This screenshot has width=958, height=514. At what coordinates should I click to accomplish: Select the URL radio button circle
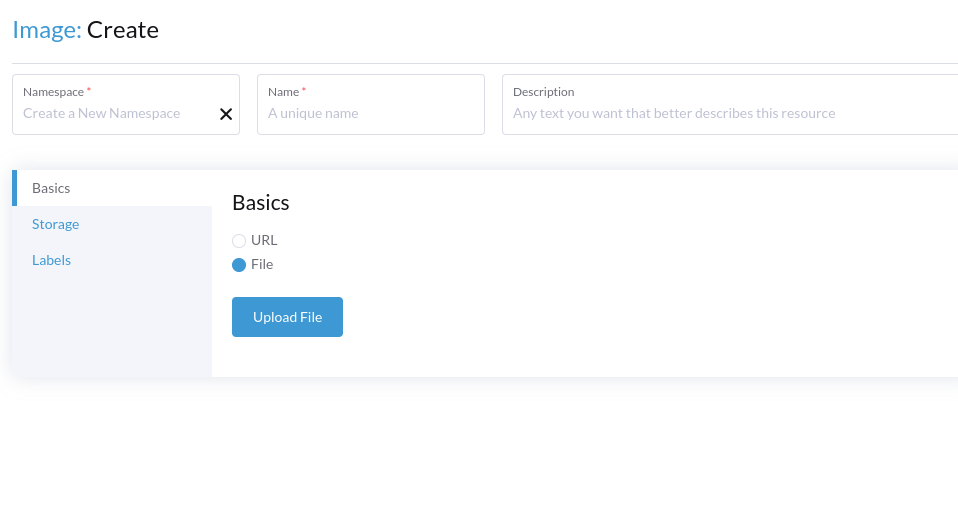239,241
